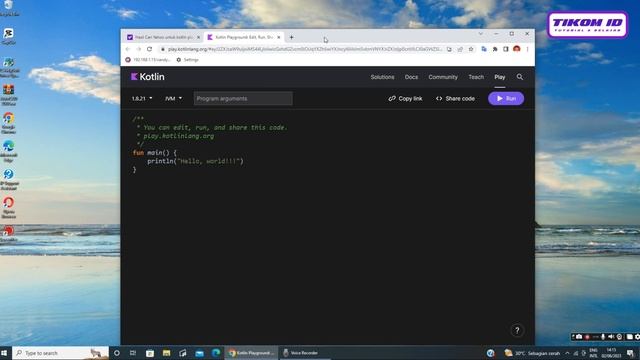The image size is (640, 360).
Task: Open the notification center icon
Action: pyautogui.click(x=631, y=353)
